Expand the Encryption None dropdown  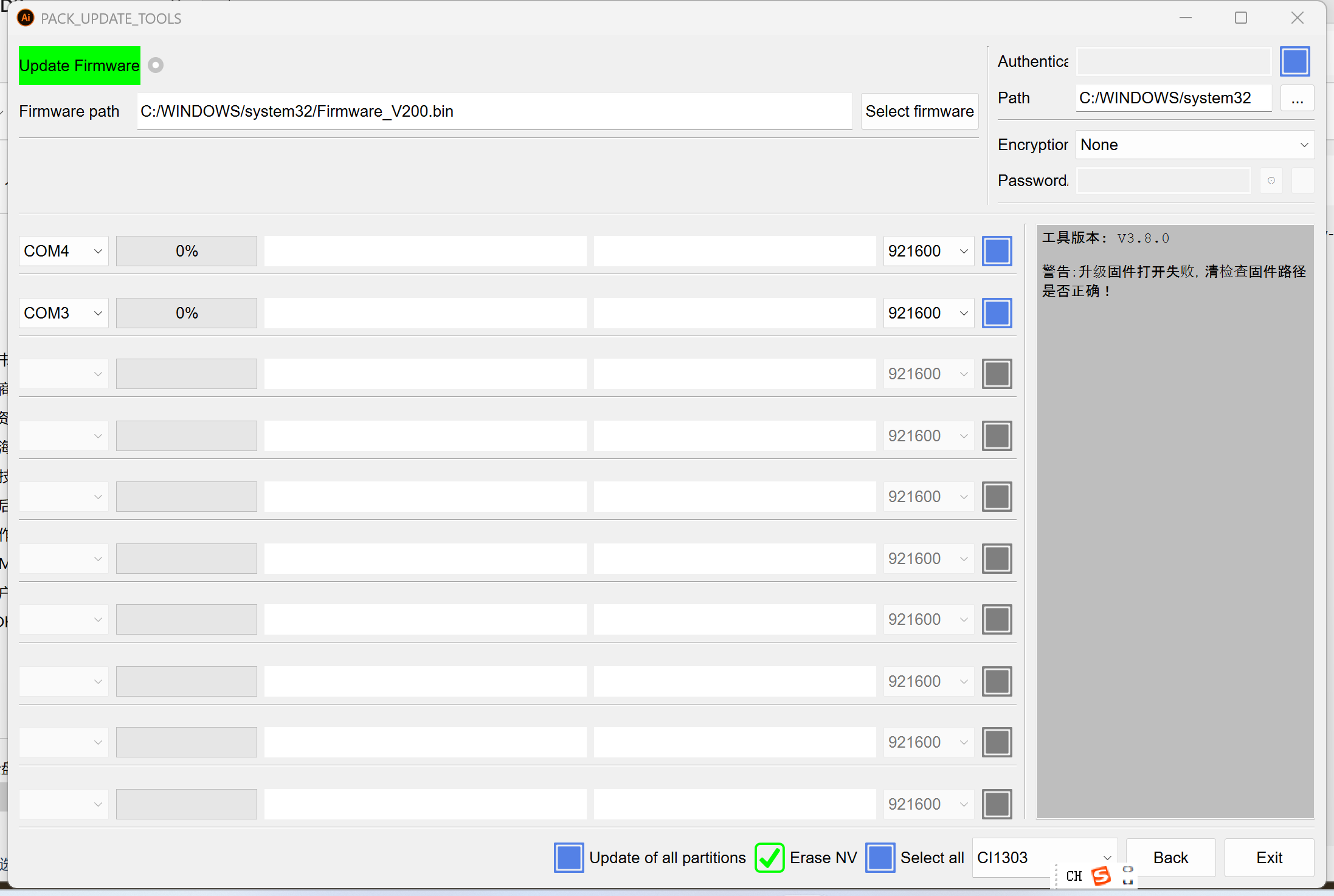tap(1194, 145)
